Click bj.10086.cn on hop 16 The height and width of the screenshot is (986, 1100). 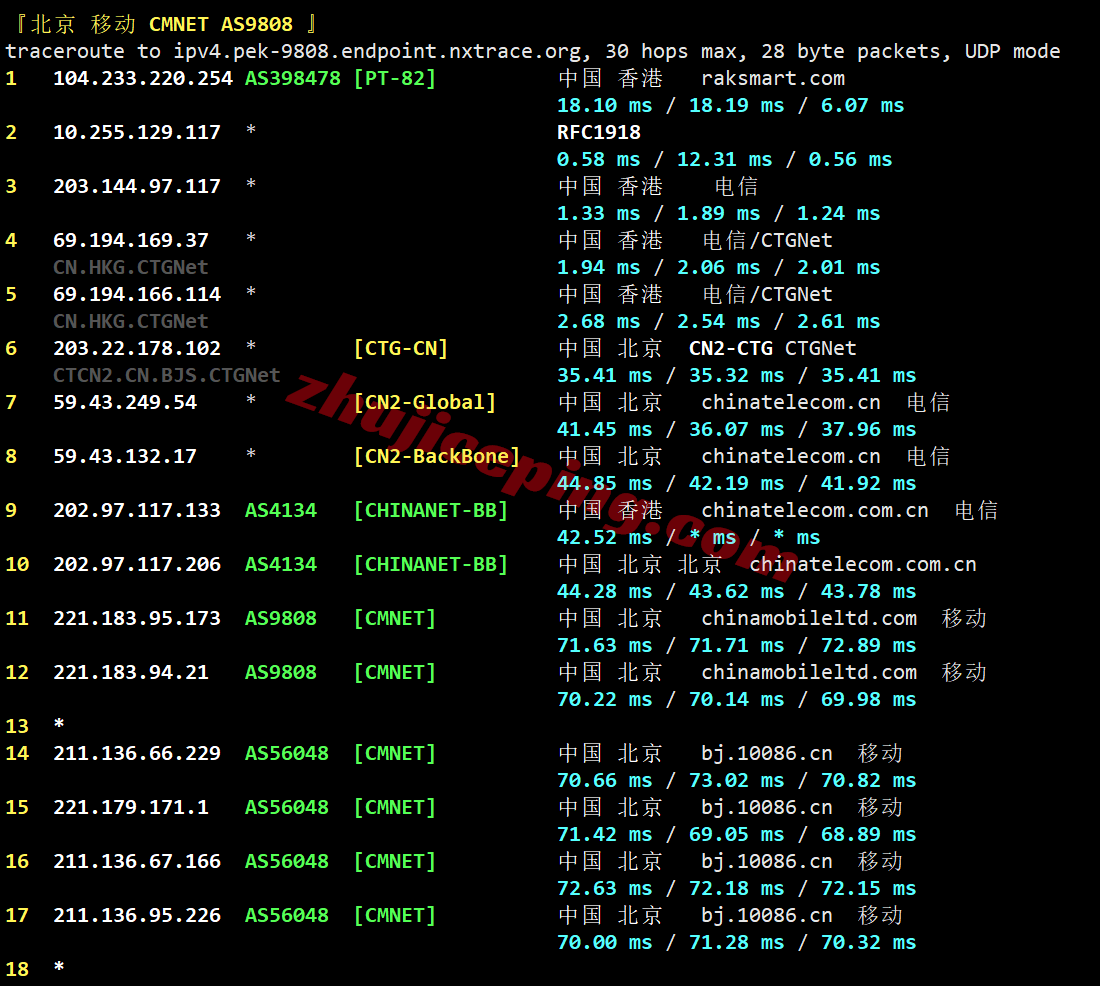click(x=767, y=862)
